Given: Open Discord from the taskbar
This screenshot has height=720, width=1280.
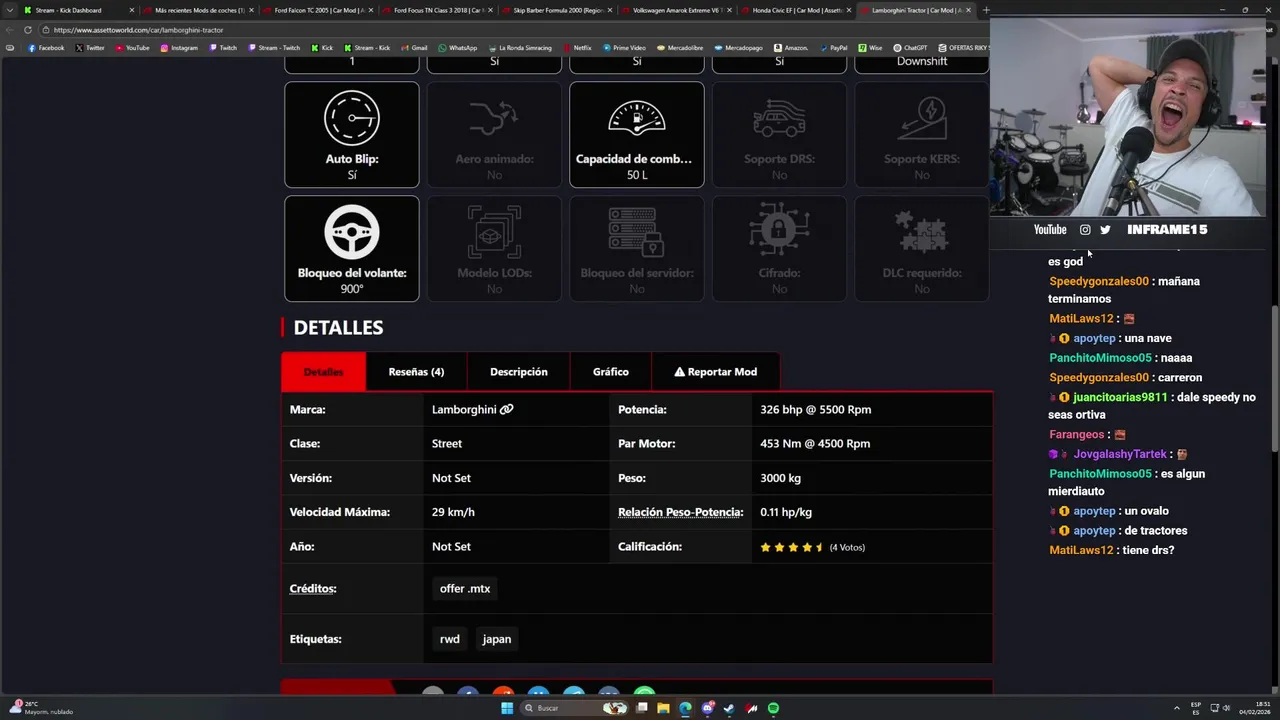Looking at the screenshot, I should [x=707, y=708].
